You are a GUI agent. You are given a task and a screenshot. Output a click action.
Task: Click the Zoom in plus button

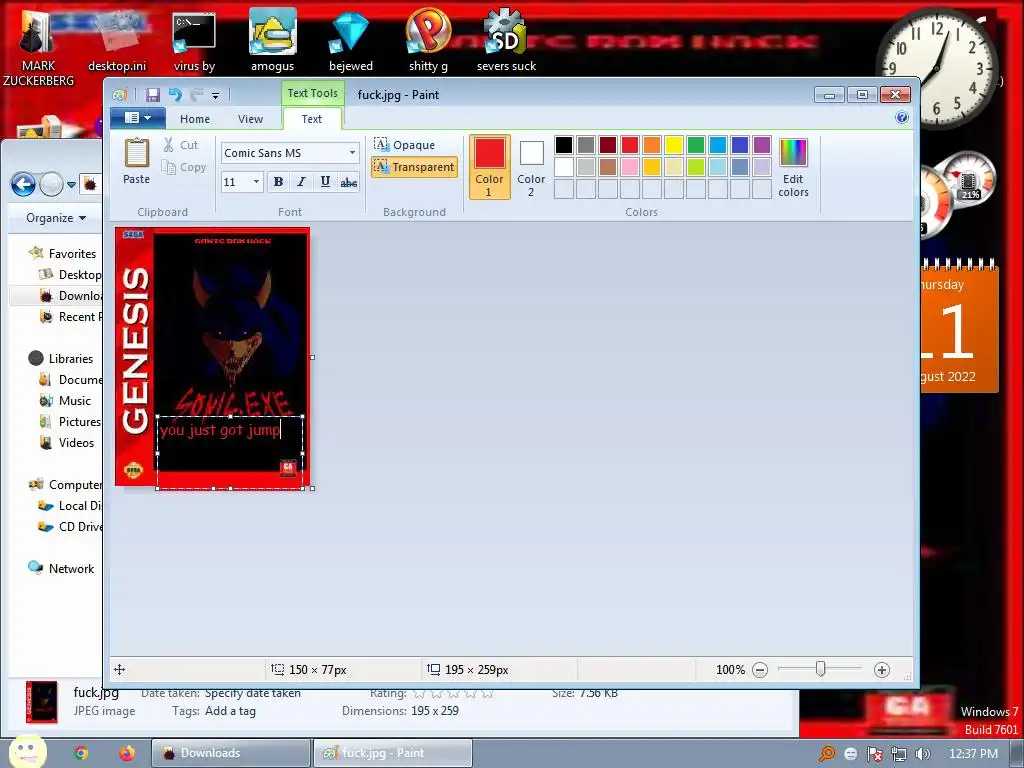click(882, 669)
